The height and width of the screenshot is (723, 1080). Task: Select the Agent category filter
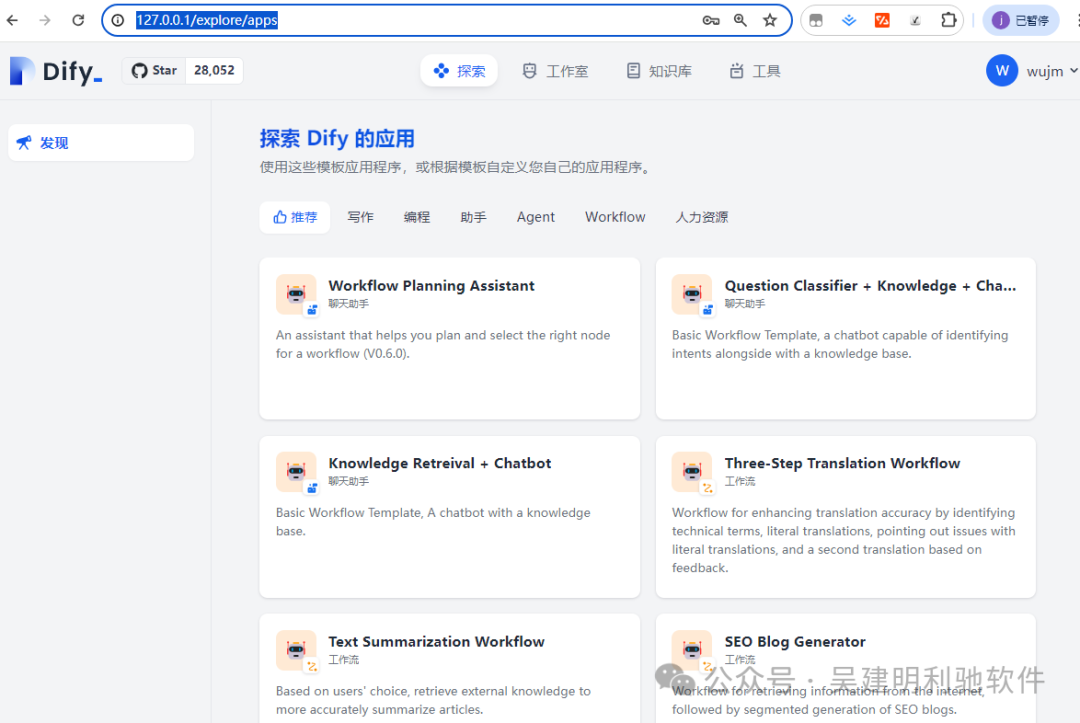point(535,217)
